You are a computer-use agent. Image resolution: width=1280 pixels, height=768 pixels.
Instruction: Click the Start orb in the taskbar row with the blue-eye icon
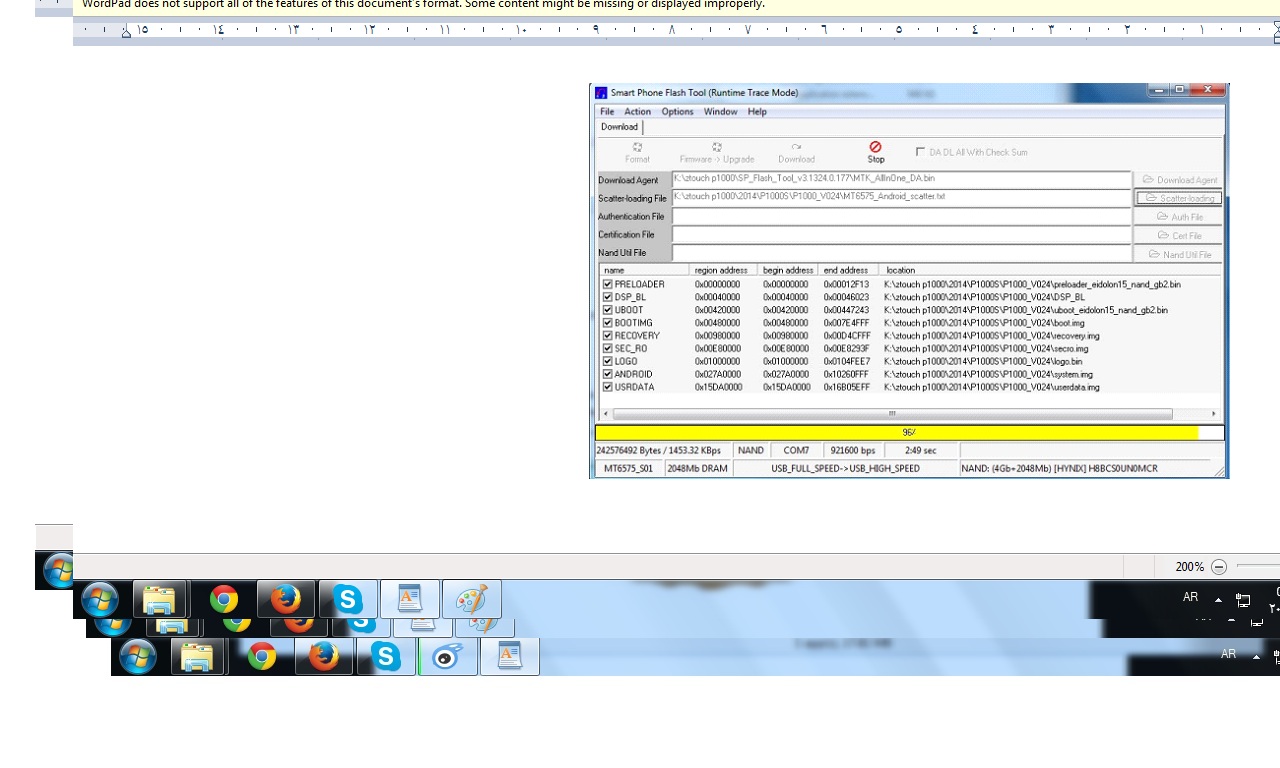(138, 656)
